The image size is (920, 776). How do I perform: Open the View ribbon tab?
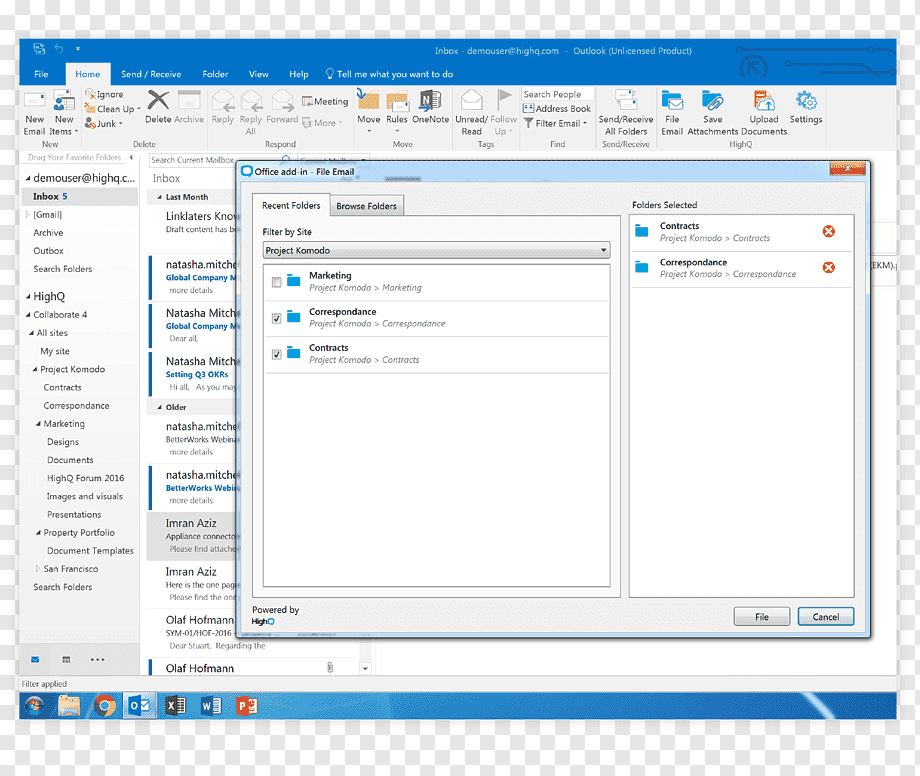tap(258, 74)
